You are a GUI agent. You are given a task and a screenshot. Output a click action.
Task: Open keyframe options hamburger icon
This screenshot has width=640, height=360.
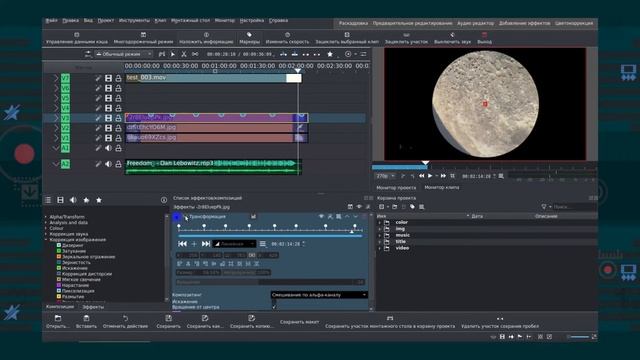tap(262, 244)
